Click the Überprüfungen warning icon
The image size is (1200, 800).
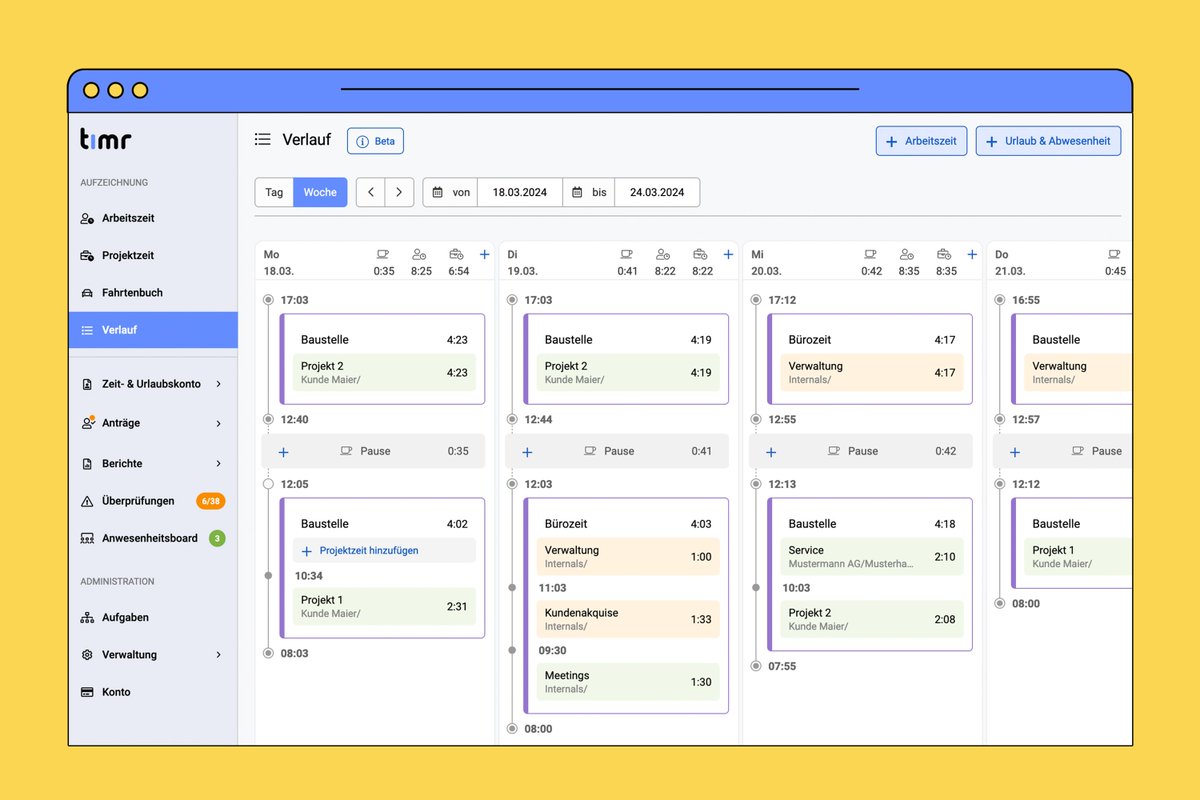pyautogui.click(x=87, y=501)
